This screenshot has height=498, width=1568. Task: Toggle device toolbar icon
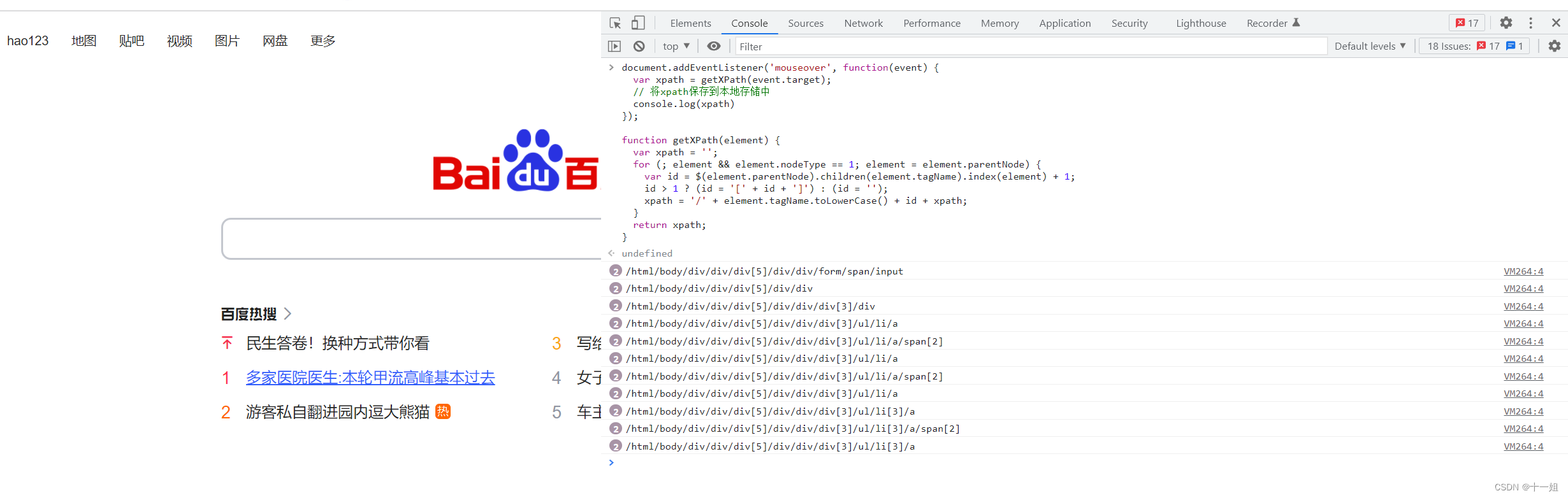(638, 23)
